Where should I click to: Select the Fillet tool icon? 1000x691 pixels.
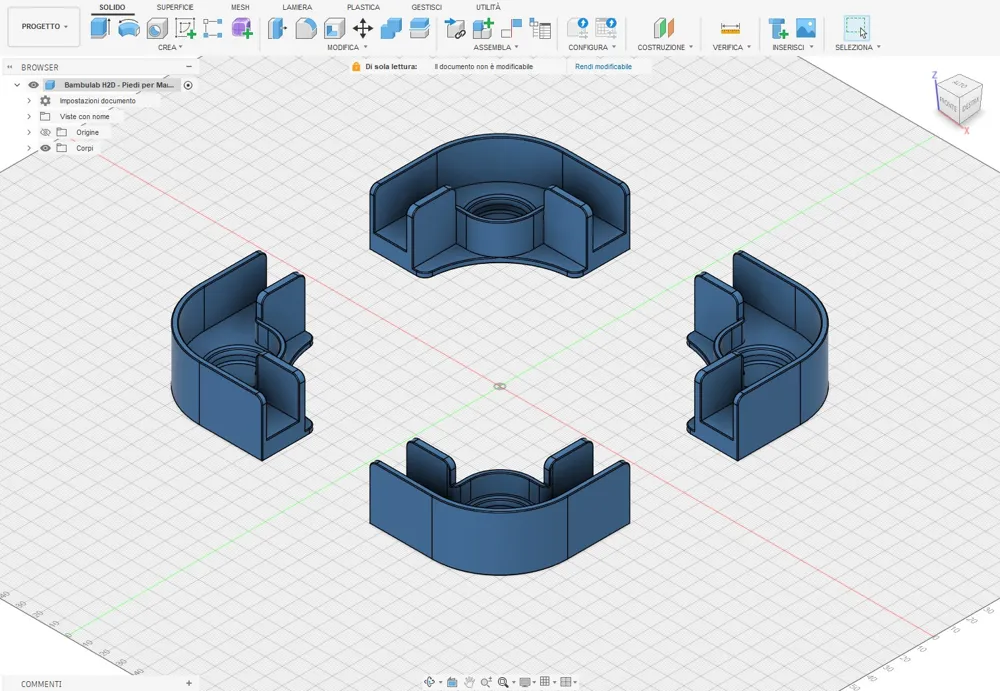click(x=305, y=28)
